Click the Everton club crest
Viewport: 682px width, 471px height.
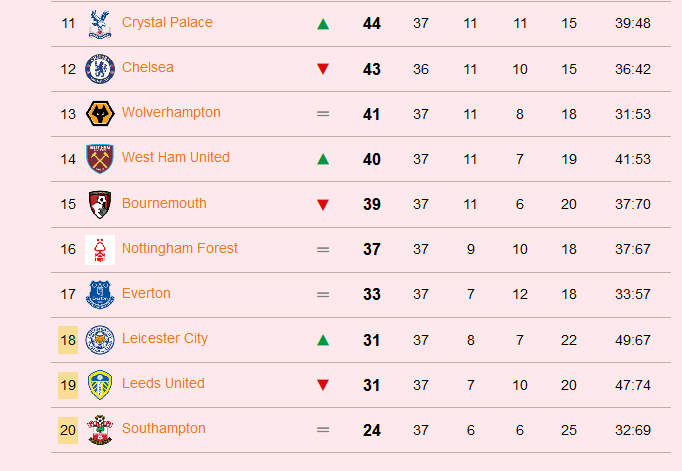100,294
